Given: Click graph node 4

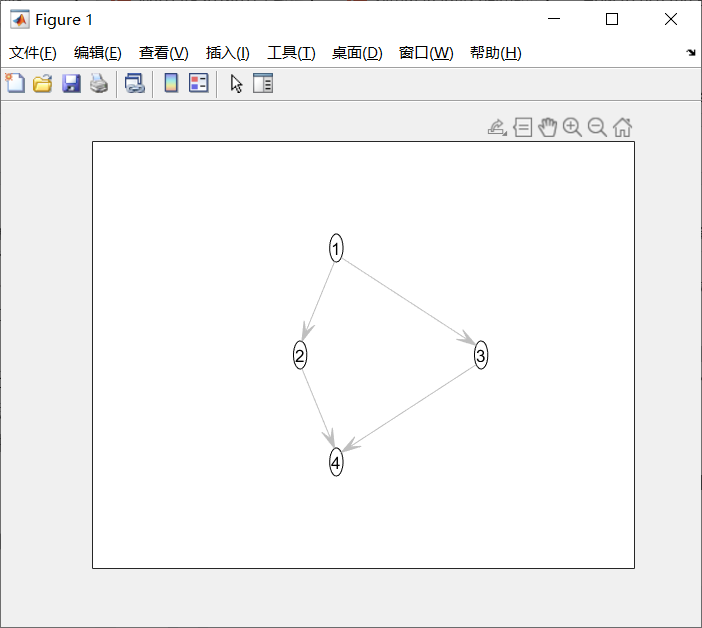Looking at the screenshot, I should point(336,462).
